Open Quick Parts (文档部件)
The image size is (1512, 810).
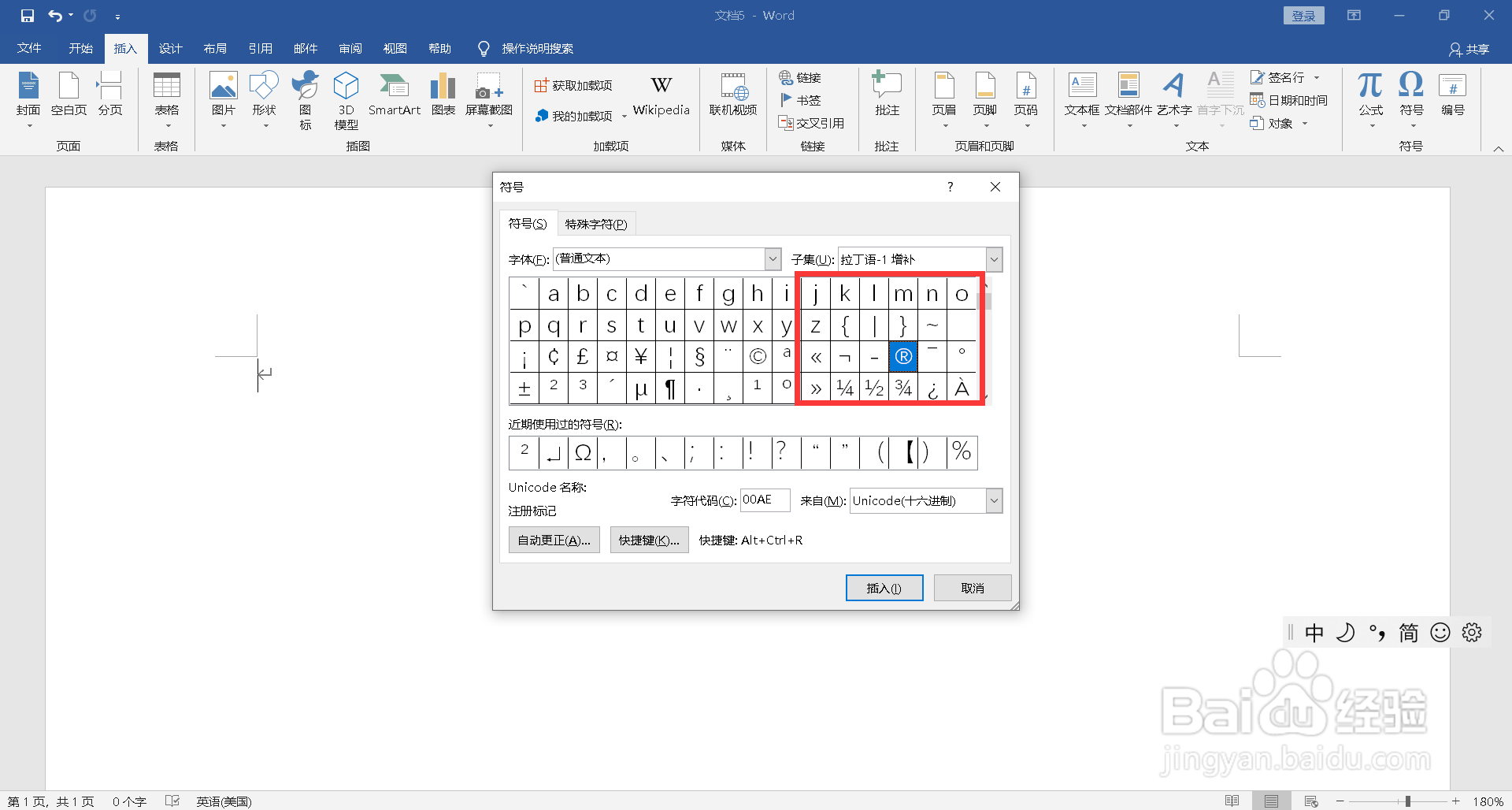[x=1128, y=100]
